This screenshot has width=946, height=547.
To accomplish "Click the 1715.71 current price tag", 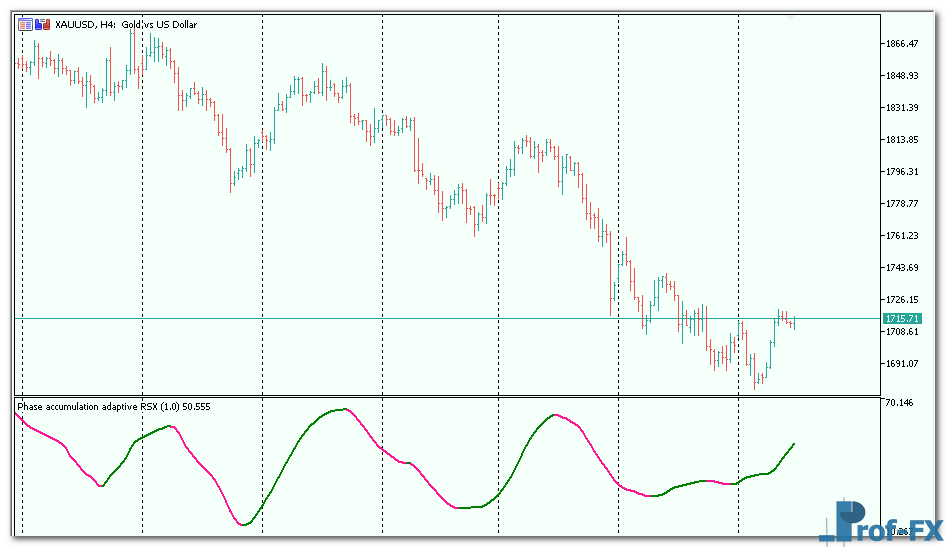I will click(900, 318).
